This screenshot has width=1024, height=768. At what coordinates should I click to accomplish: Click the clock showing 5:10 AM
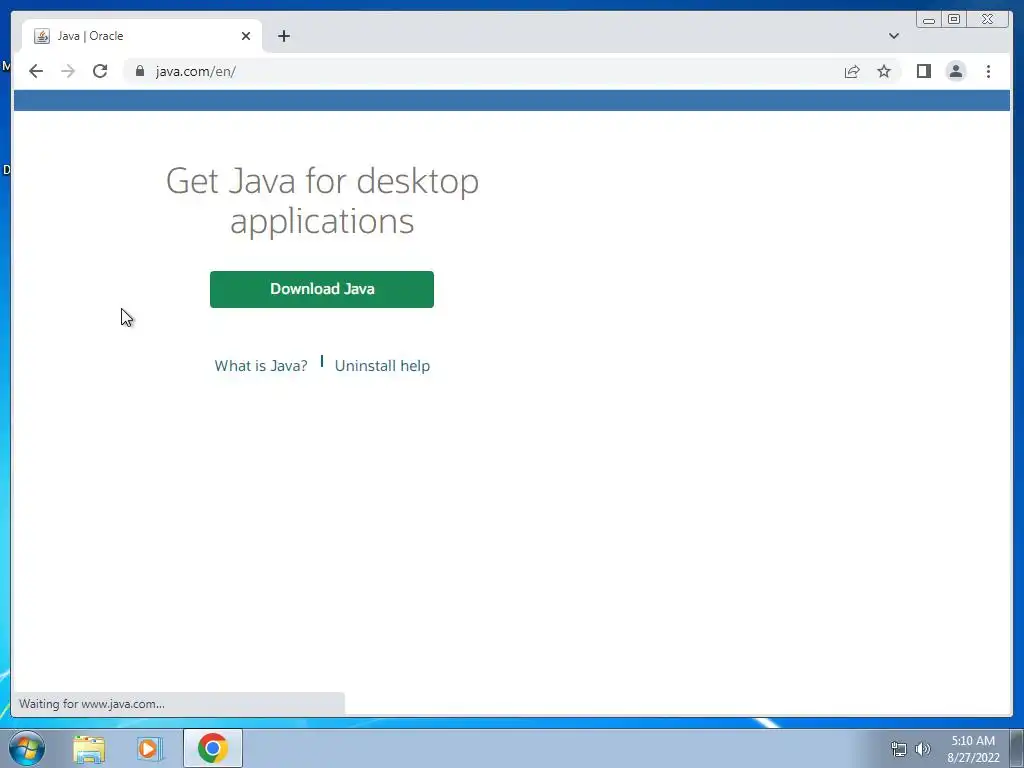tap(973, 749)
